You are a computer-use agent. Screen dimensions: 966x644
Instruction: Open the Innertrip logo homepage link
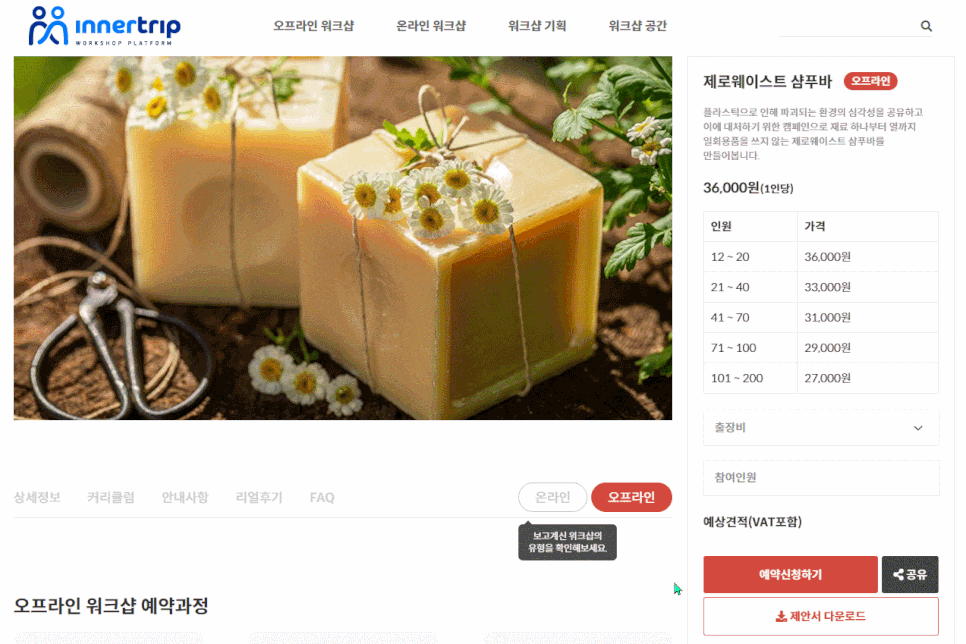click(105, 26)
